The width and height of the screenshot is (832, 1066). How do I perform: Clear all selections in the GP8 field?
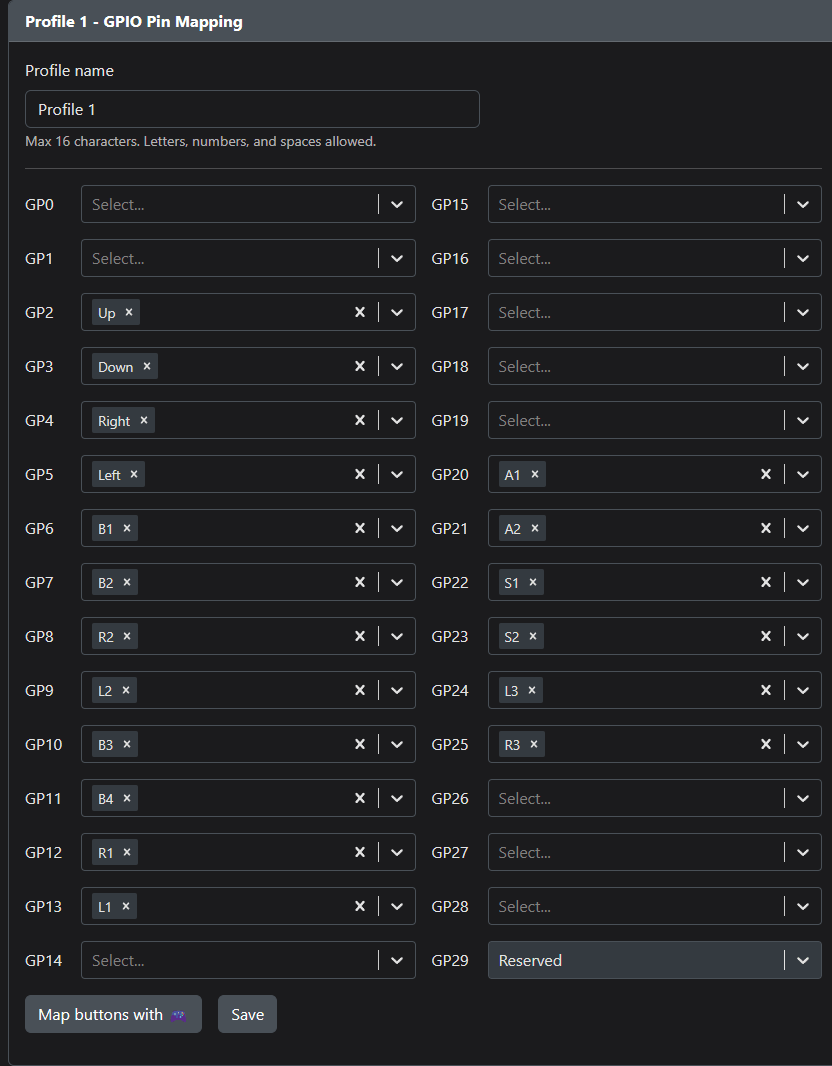[360, 636]
